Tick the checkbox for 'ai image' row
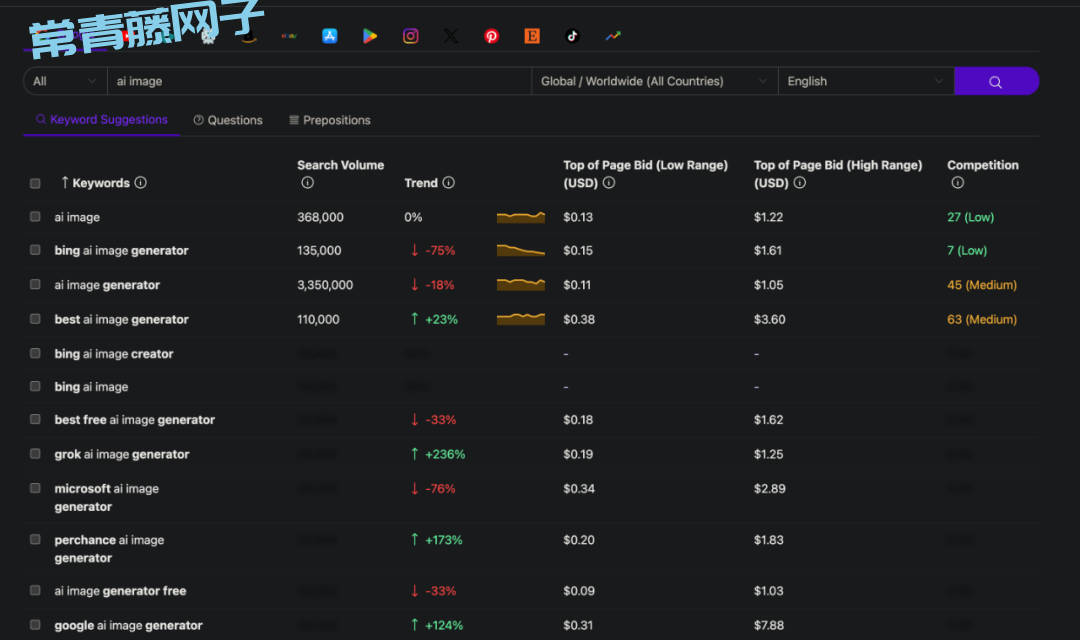This screenshot has width=1080, height=640. 35,217
